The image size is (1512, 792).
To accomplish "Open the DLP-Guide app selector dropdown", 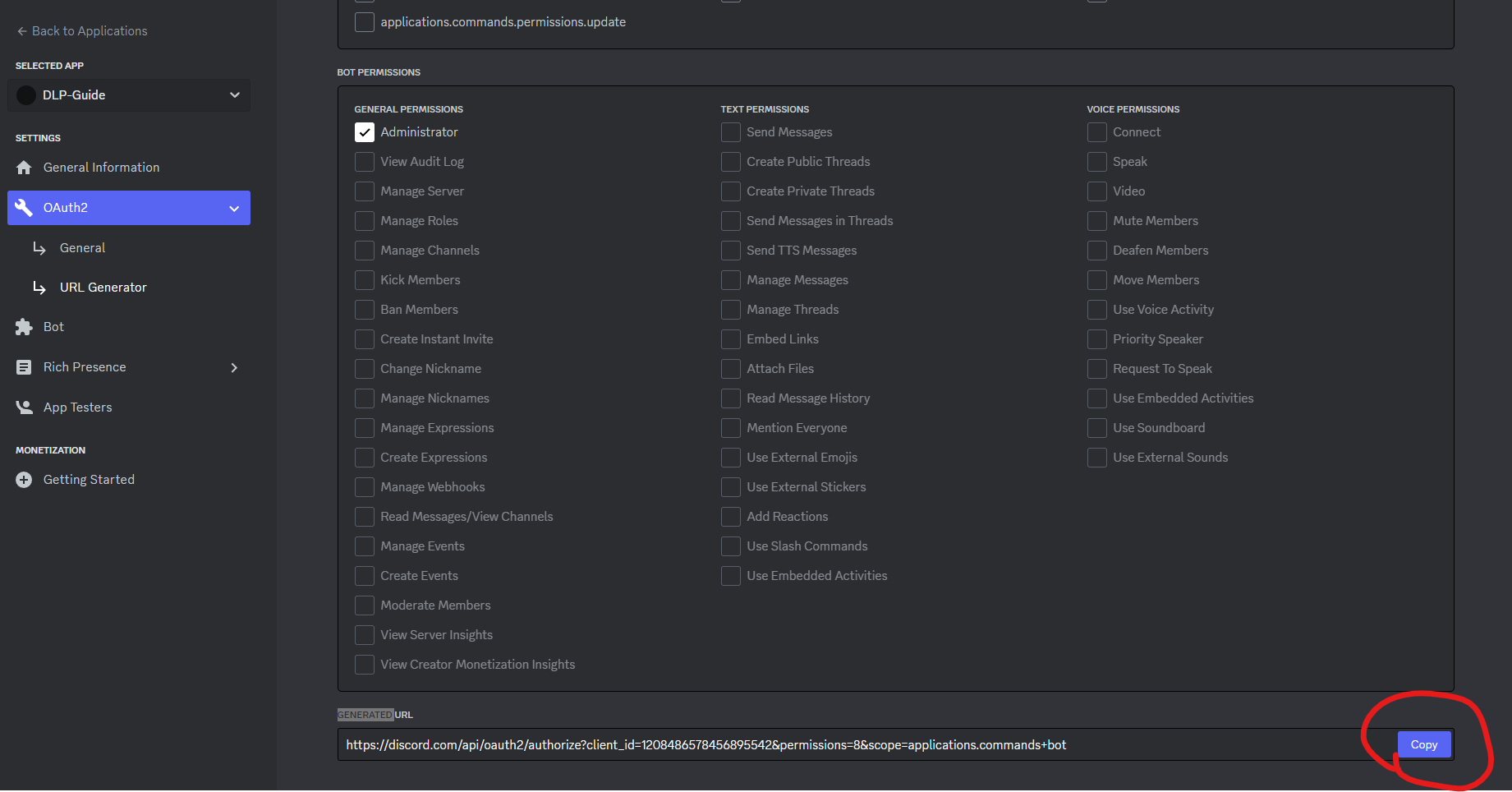I will click(x=234, y=95).
